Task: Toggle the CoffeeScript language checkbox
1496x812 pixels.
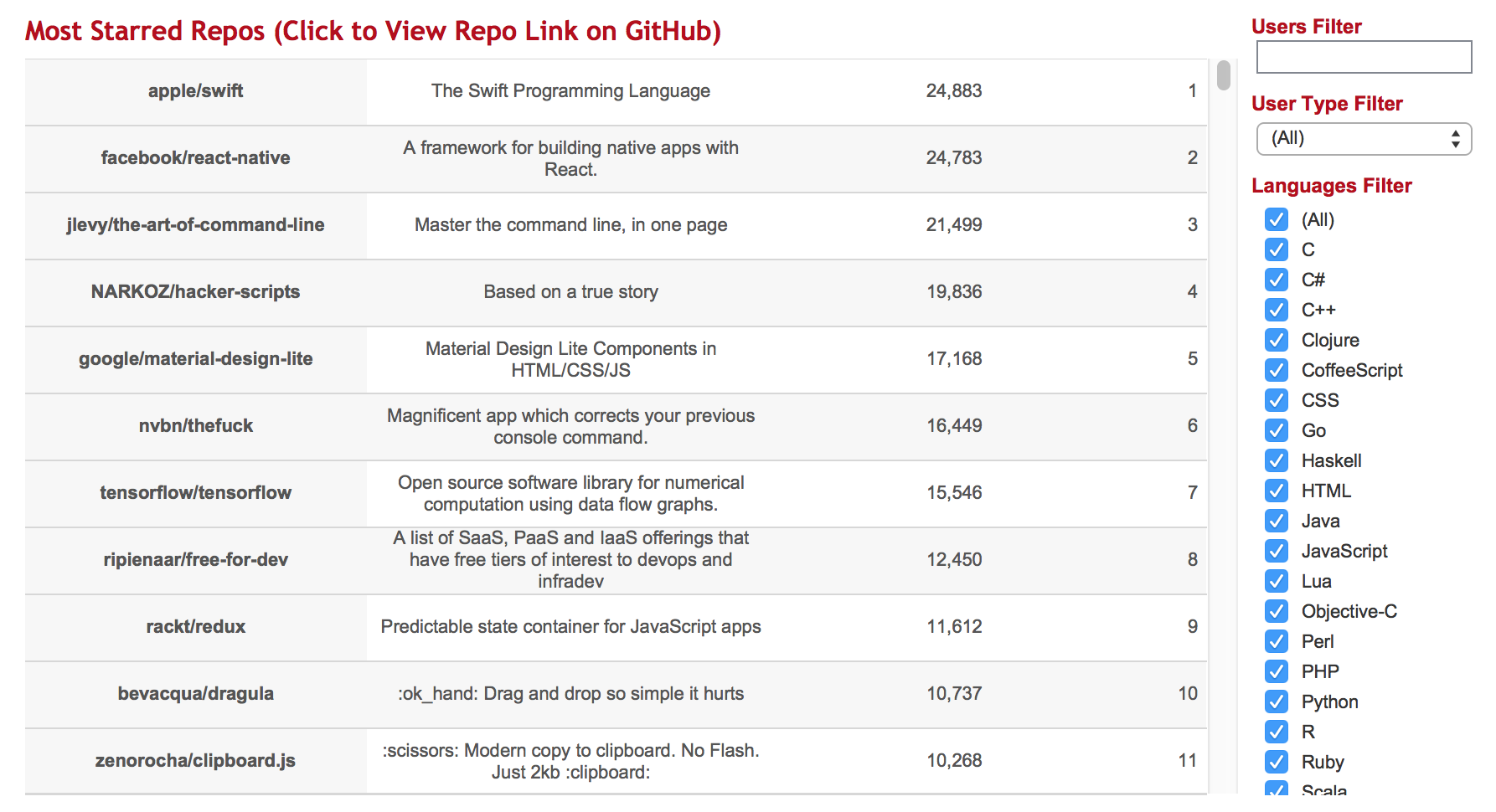Action: [1277, 370]
